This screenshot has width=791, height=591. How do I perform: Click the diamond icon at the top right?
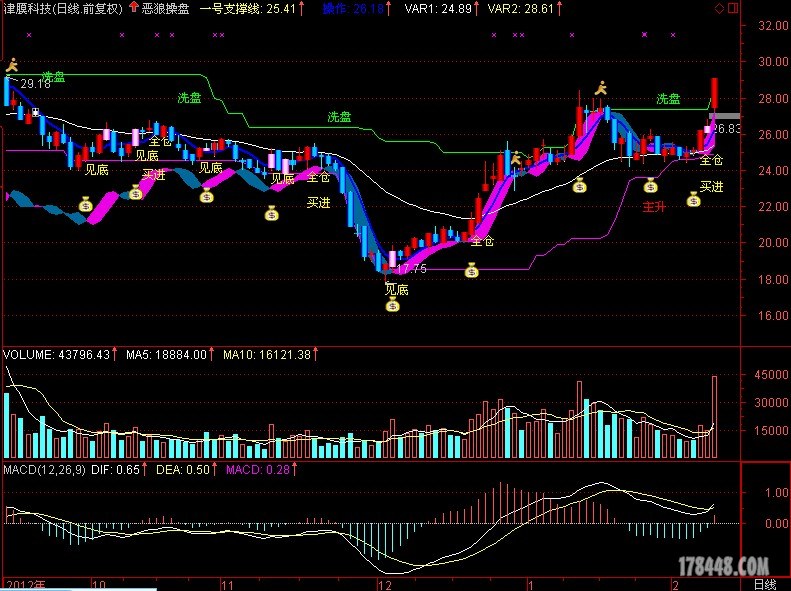719,8
